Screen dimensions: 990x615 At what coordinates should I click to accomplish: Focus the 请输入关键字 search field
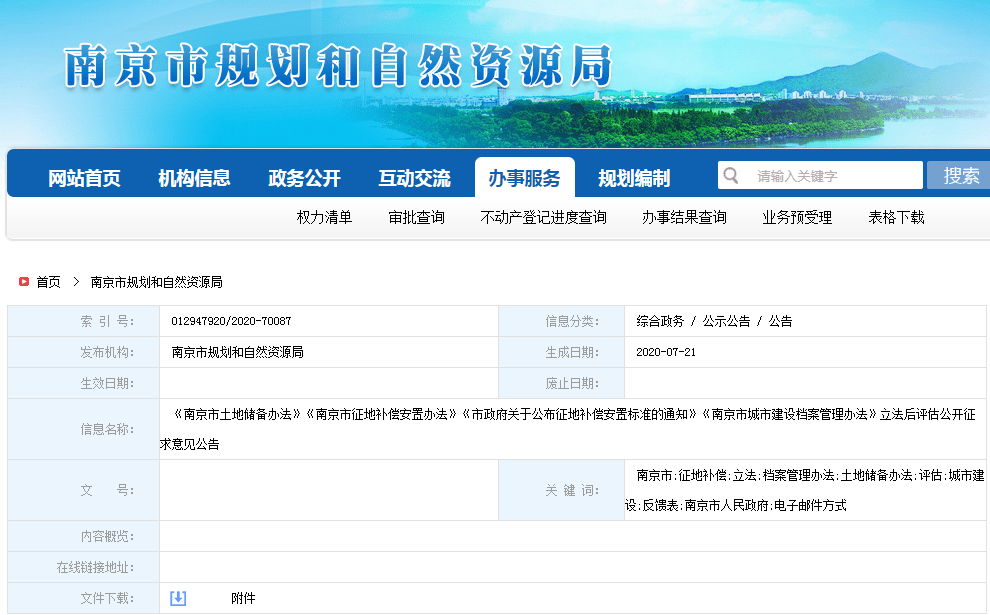tap(820, 175)
